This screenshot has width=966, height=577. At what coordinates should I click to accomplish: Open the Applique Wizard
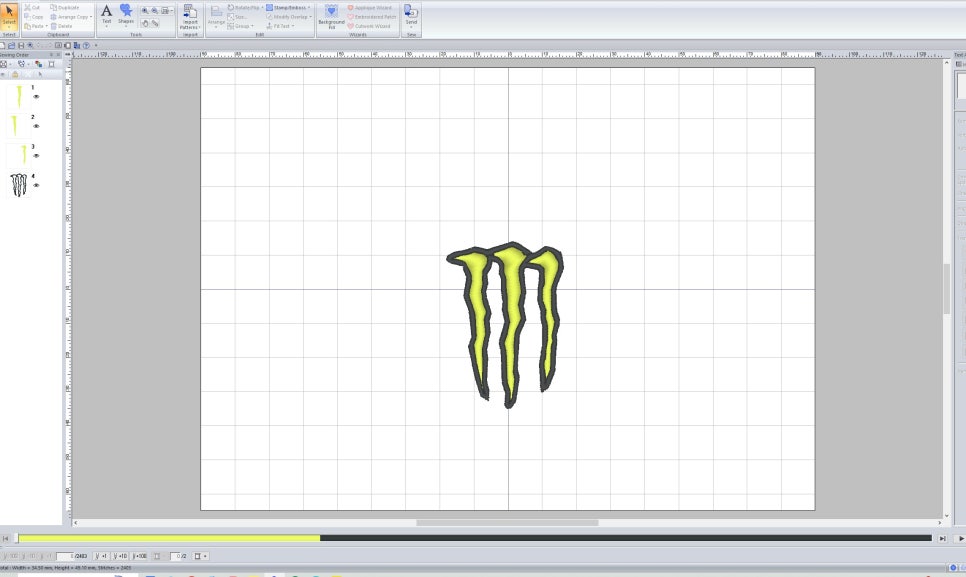(370, 7)
